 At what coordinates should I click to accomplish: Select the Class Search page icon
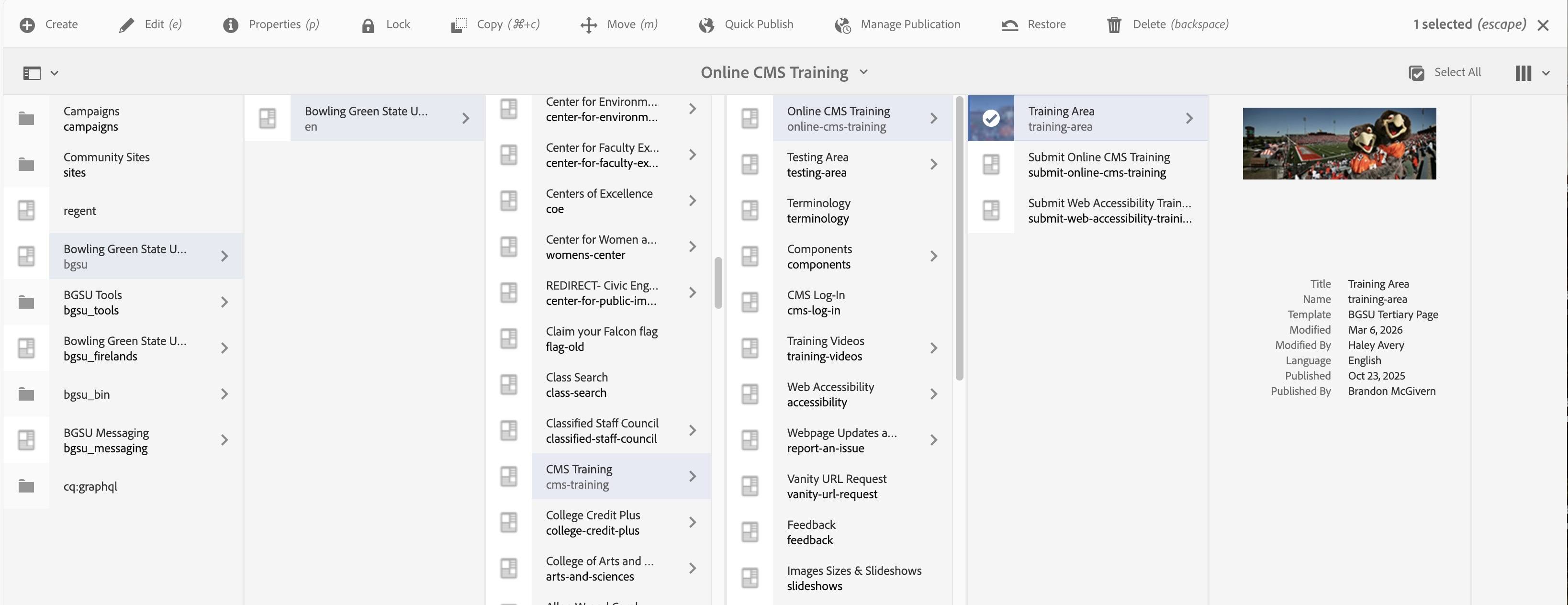click(509, 384)
